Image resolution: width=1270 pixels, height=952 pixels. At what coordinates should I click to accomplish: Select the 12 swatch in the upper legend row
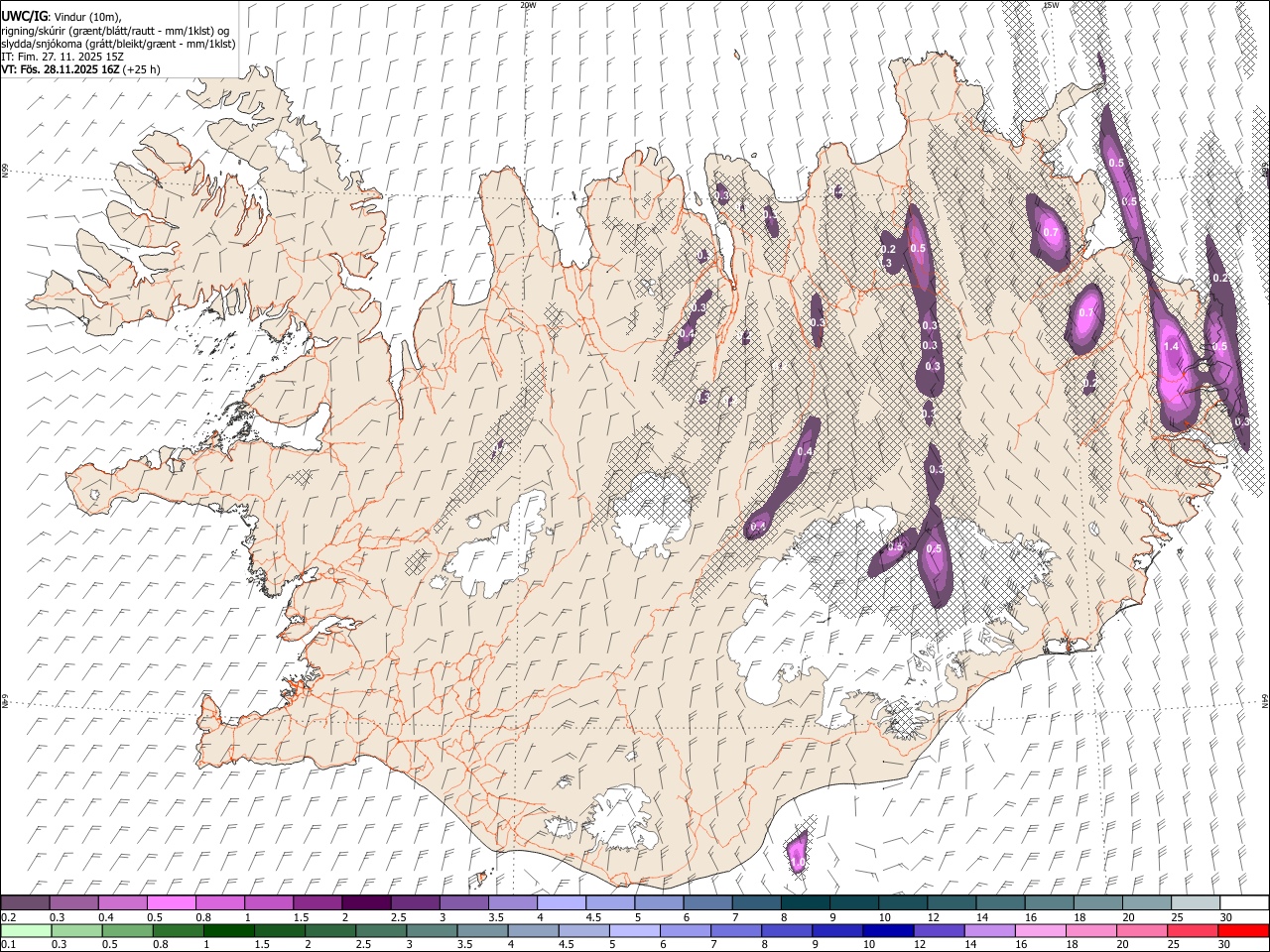click(952, 902)
